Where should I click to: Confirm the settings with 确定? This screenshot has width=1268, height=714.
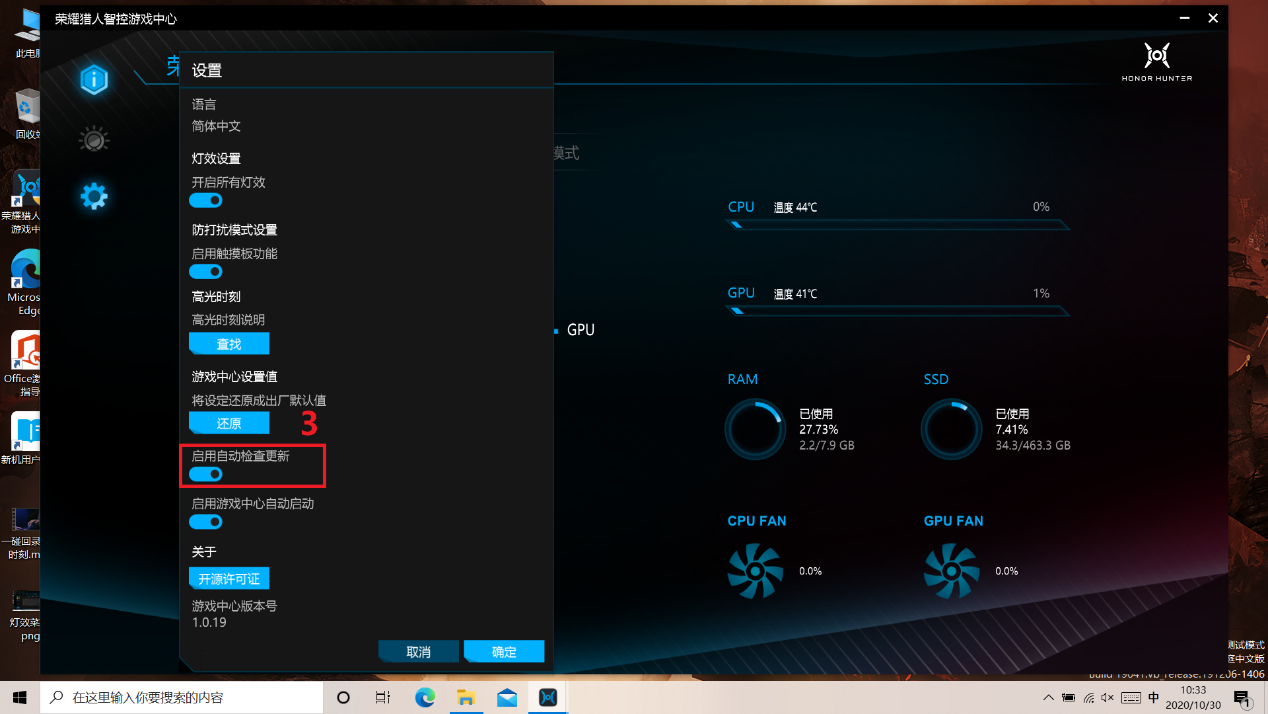[504, 652]
